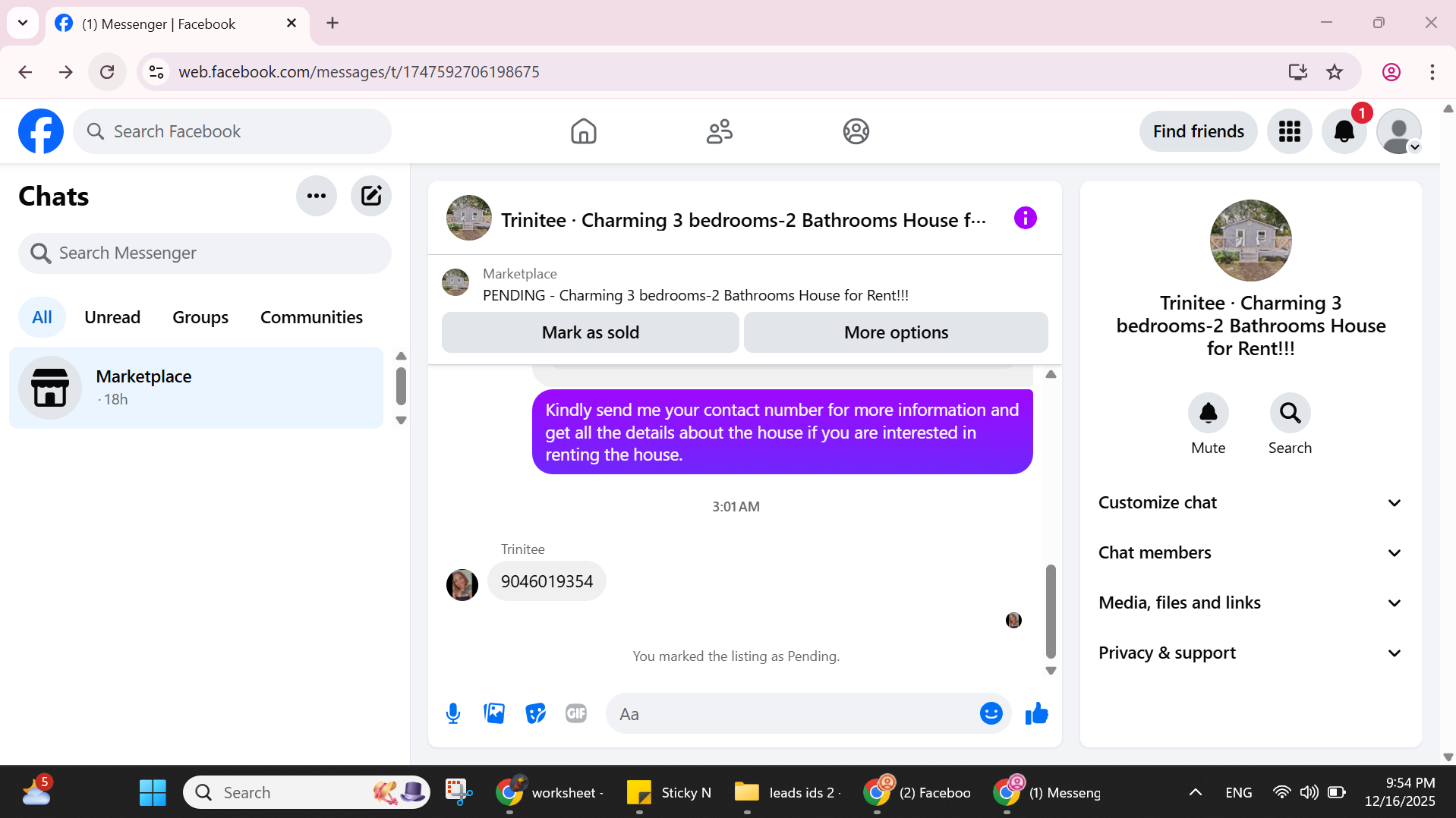Start a new message with compose icon
The height and width of the screenshot is (818, 1456).
[x=371, y=196]
